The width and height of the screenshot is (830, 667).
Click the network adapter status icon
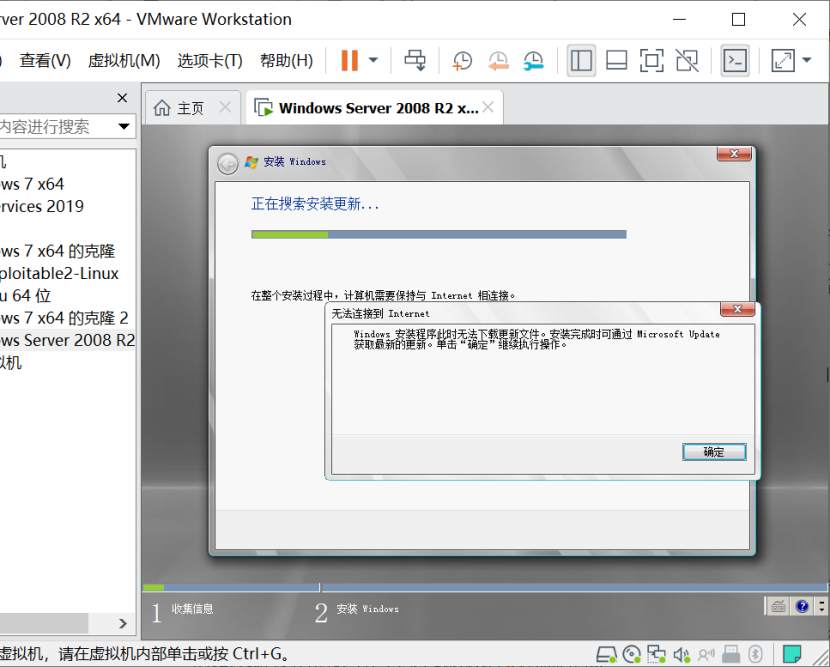point(656,655)
